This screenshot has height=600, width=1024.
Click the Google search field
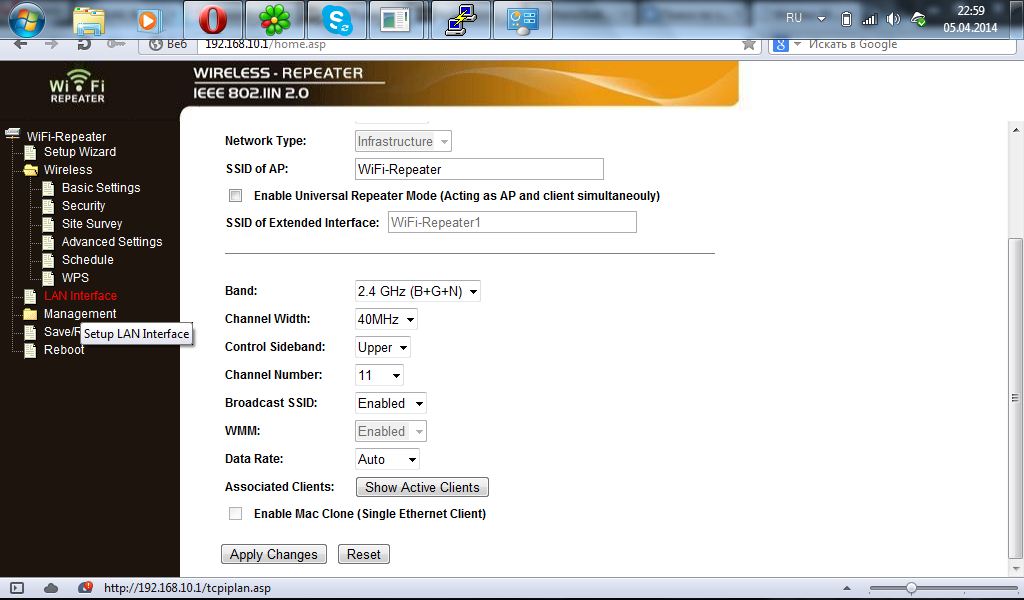908,44
